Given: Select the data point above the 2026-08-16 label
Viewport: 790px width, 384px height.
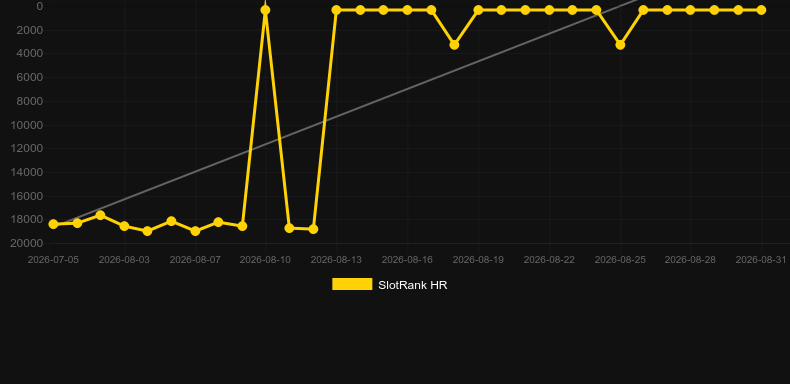Looking at the screenshot, I should coord(407,10).
